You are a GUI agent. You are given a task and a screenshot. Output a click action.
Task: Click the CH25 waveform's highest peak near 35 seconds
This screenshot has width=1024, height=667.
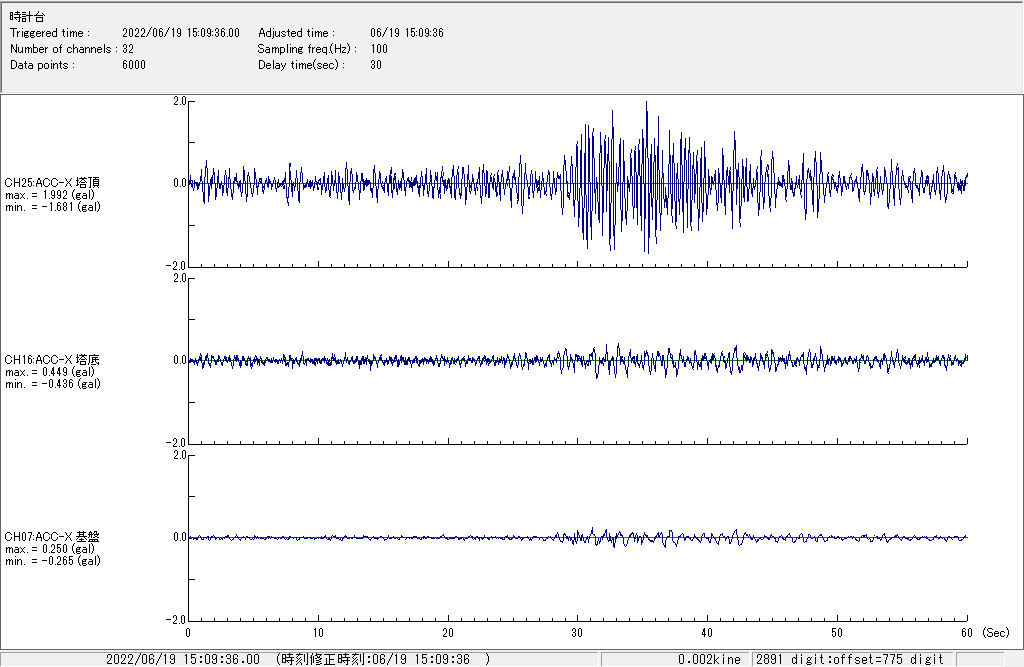point(647,103)
